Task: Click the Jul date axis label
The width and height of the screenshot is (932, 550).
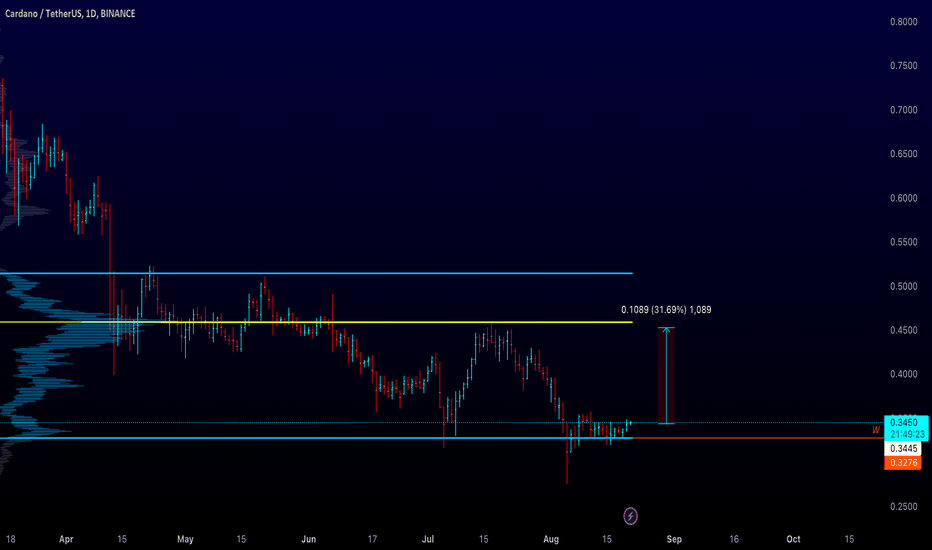Action: point(428,539)
